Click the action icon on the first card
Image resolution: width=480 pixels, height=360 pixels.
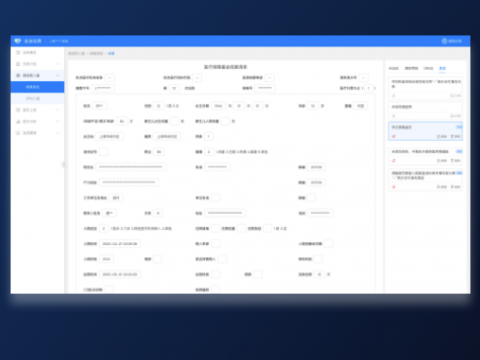pos(452,96)
